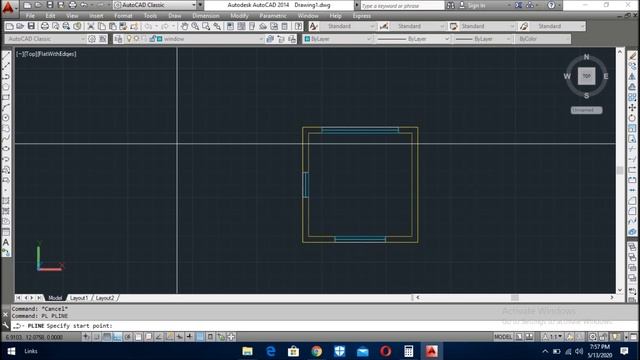Click the Zoom Realtime magnifier icon
Viewport: 640px width, 360px height.
tap(195, 26)
